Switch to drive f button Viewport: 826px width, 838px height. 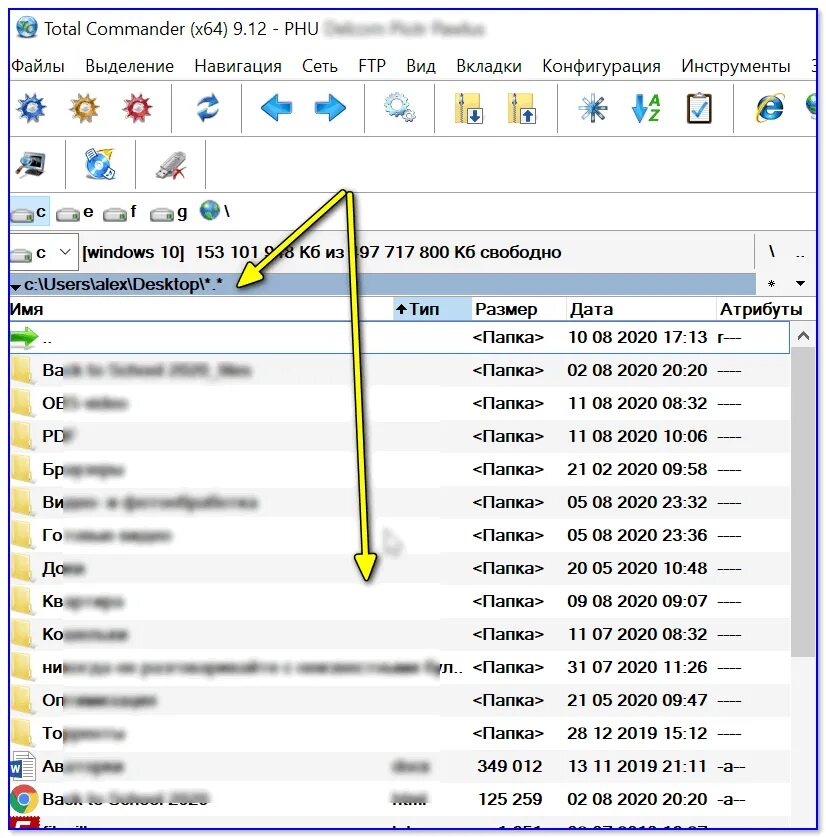121,213
